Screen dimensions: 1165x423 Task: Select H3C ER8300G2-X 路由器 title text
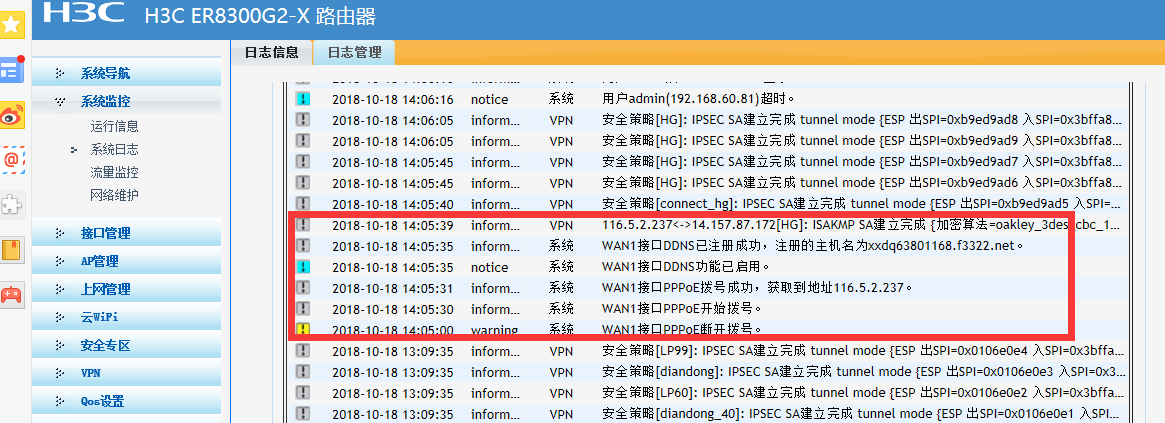click(260, 15)
